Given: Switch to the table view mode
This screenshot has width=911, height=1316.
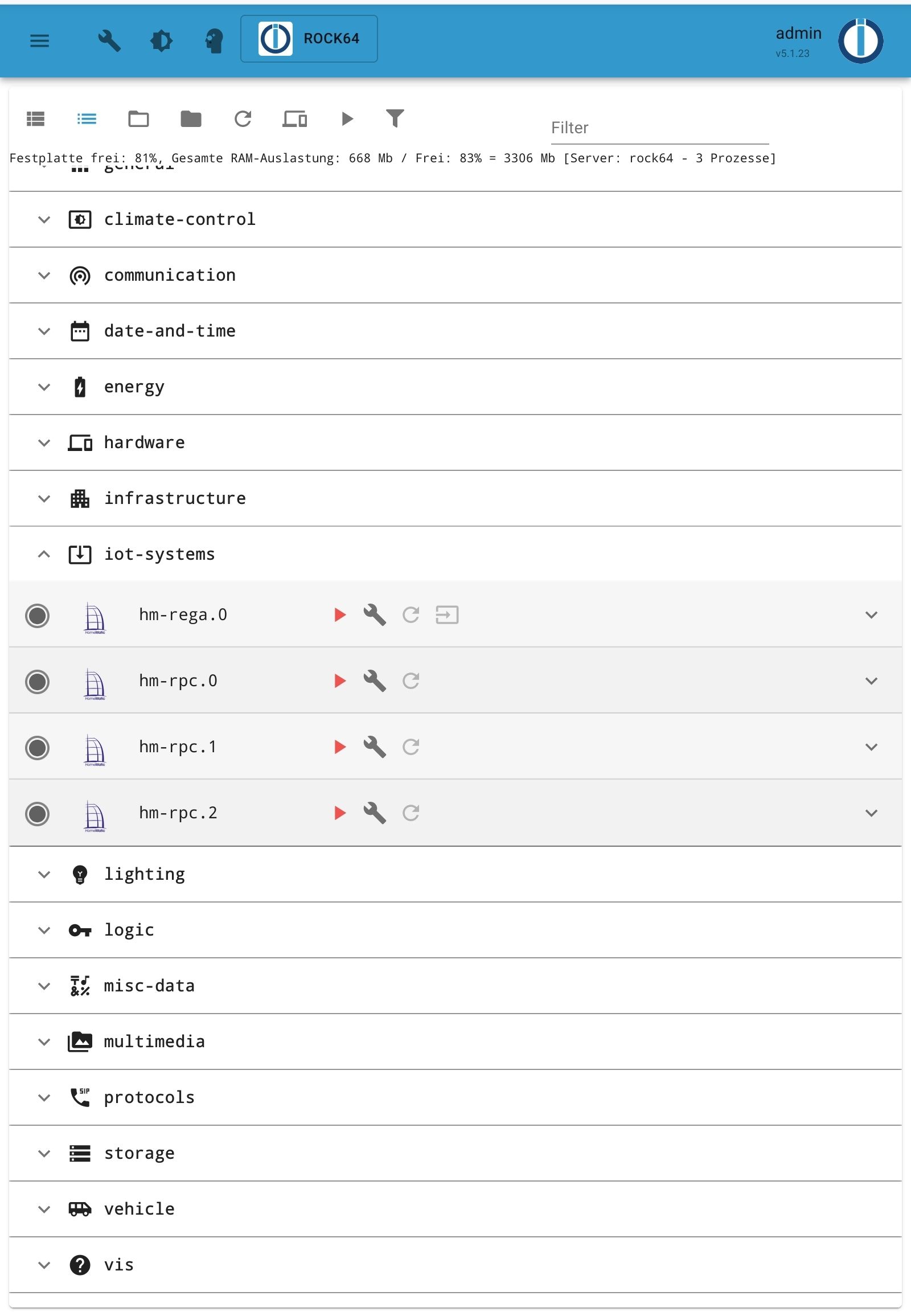Looking at the screenshot, I should pyautogui.click(x=35, y=118).
